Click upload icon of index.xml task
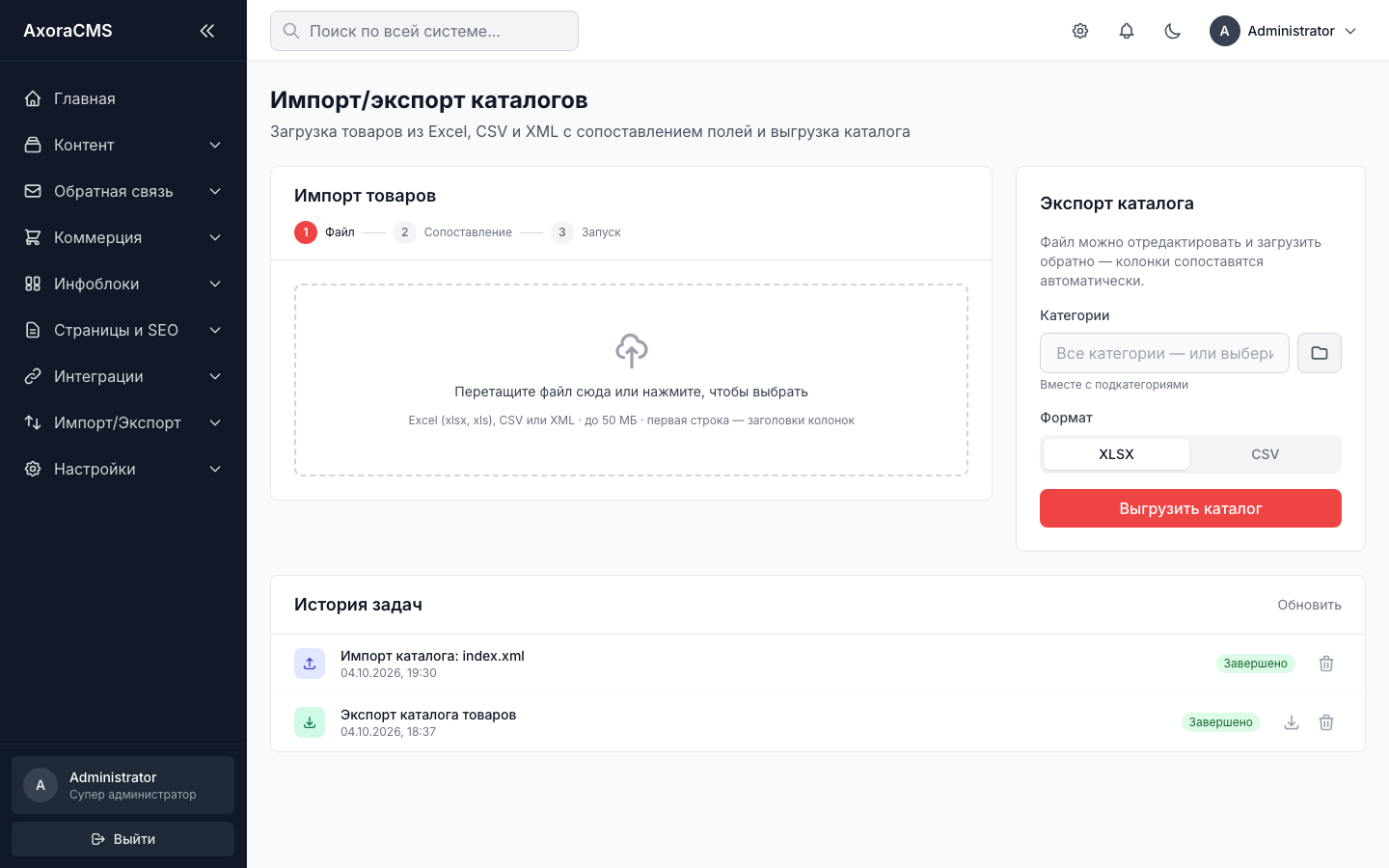The height and width of the screenshot is (868, 1389). (x=310, y=664)
